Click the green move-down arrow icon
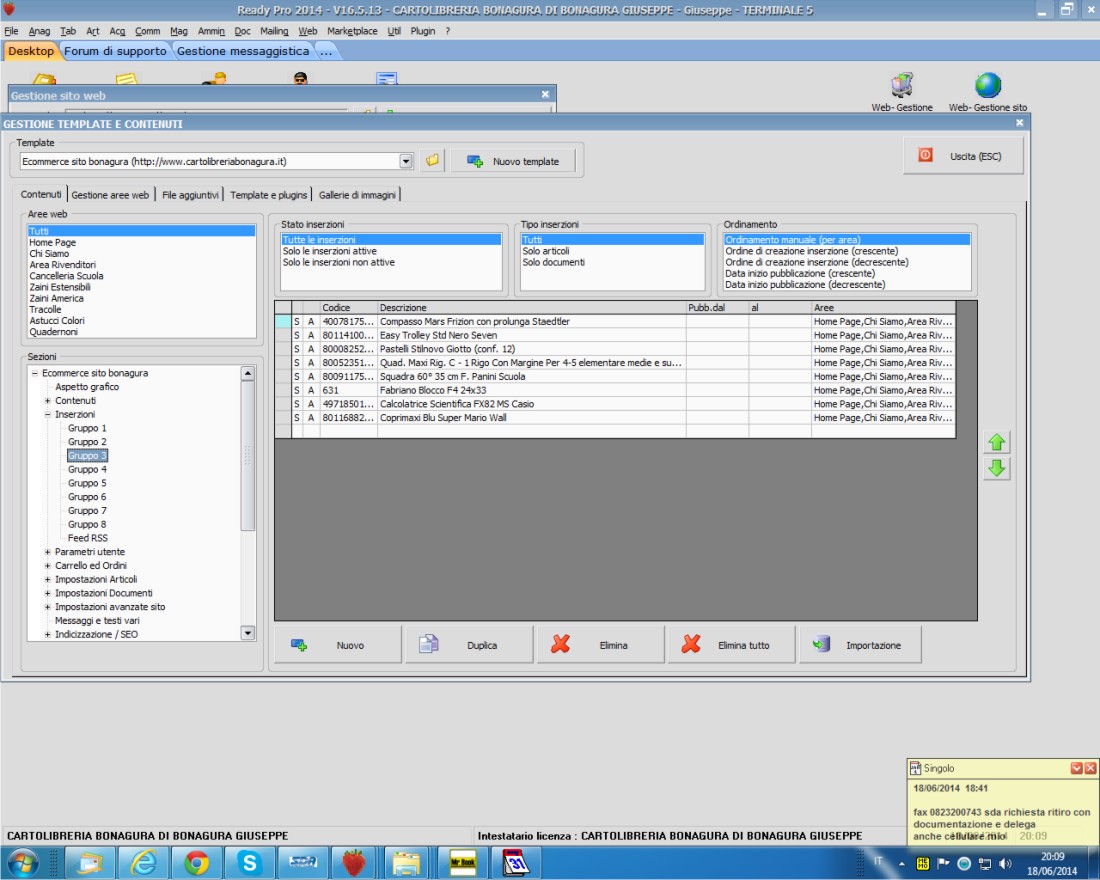The height and width of the screenshot is (880, 1100). (x=996, y=468)
